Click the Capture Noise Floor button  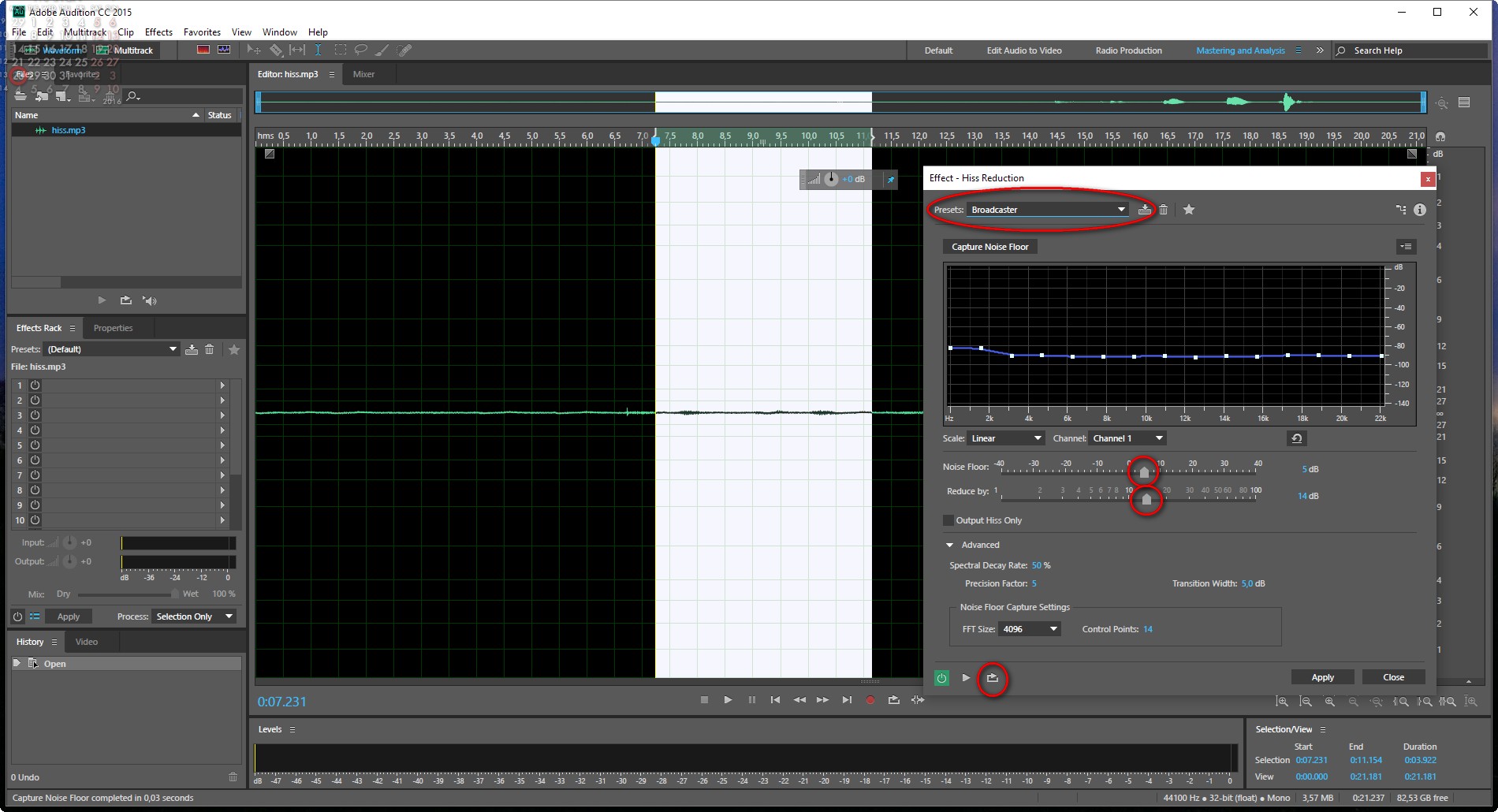(989, 247)
